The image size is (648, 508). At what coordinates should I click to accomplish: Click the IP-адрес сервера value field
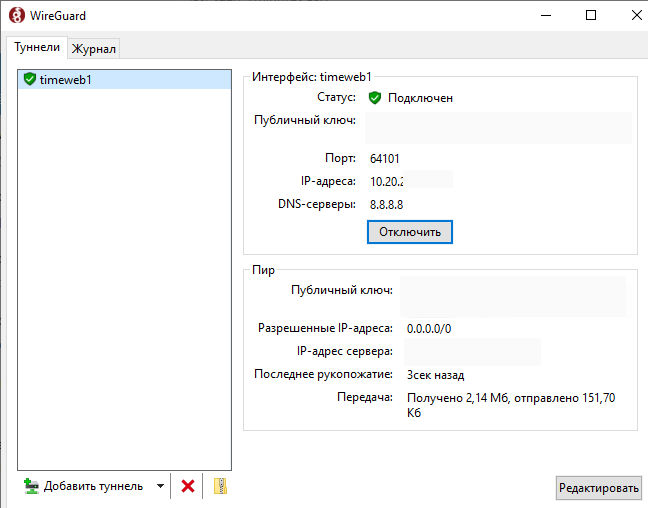click(472, 352)
